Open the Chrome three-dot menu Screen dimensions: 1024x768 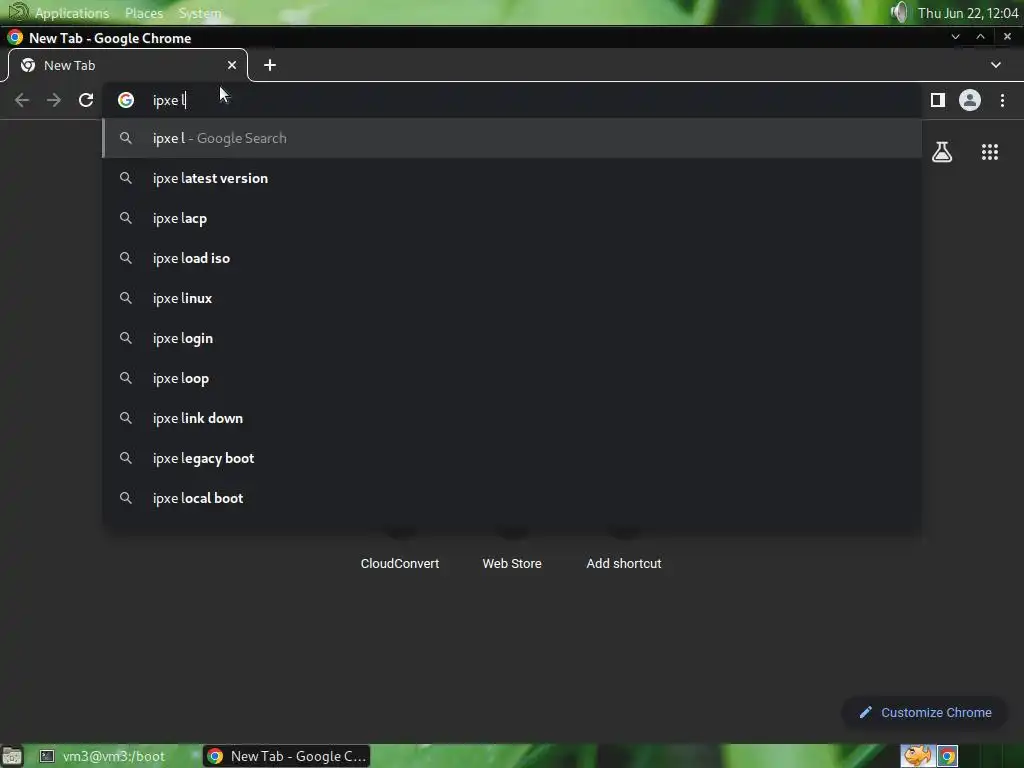(1002, 100)
